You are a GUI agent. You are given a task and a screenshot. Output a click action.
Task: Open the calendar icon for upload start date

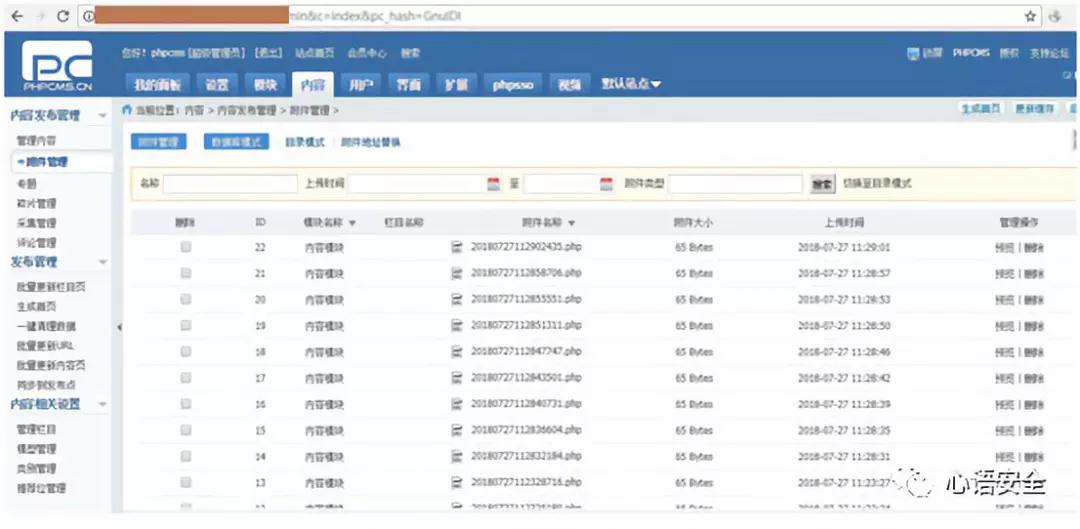click(493, 184)
